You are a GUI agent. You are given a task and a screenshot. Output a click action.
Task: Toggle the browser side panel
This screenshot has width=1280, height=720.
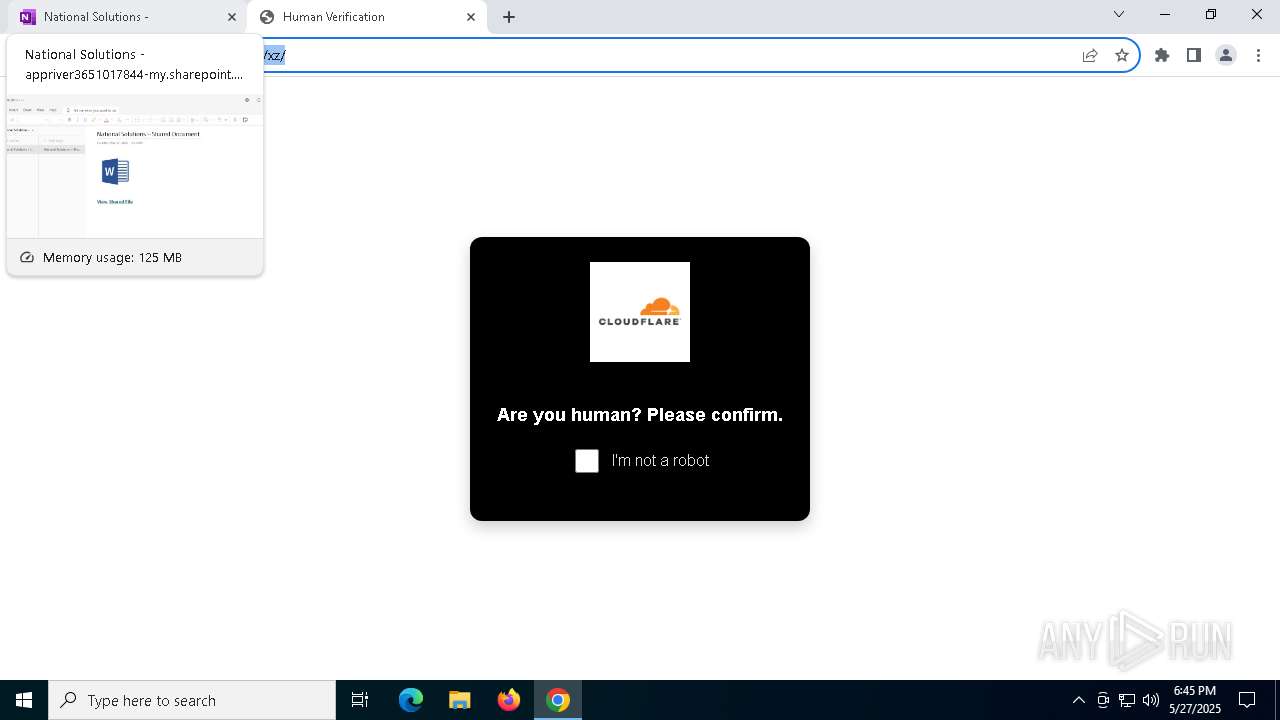(1194, 55)
